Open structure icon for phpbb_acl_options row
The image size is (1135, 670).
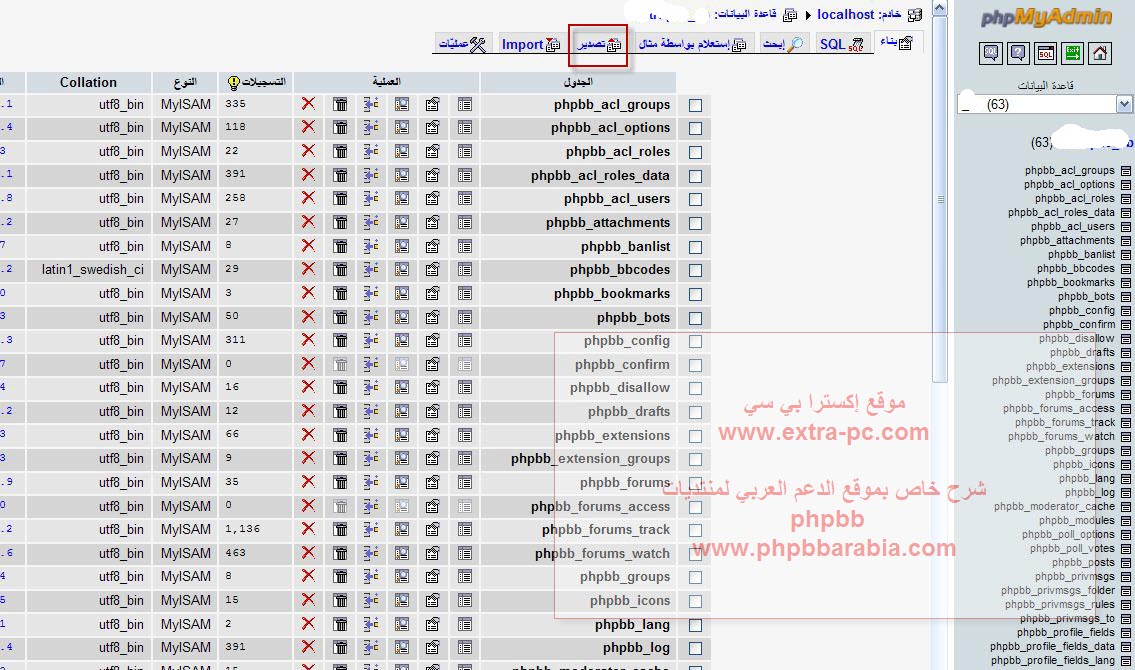click(x=433, y=128)
